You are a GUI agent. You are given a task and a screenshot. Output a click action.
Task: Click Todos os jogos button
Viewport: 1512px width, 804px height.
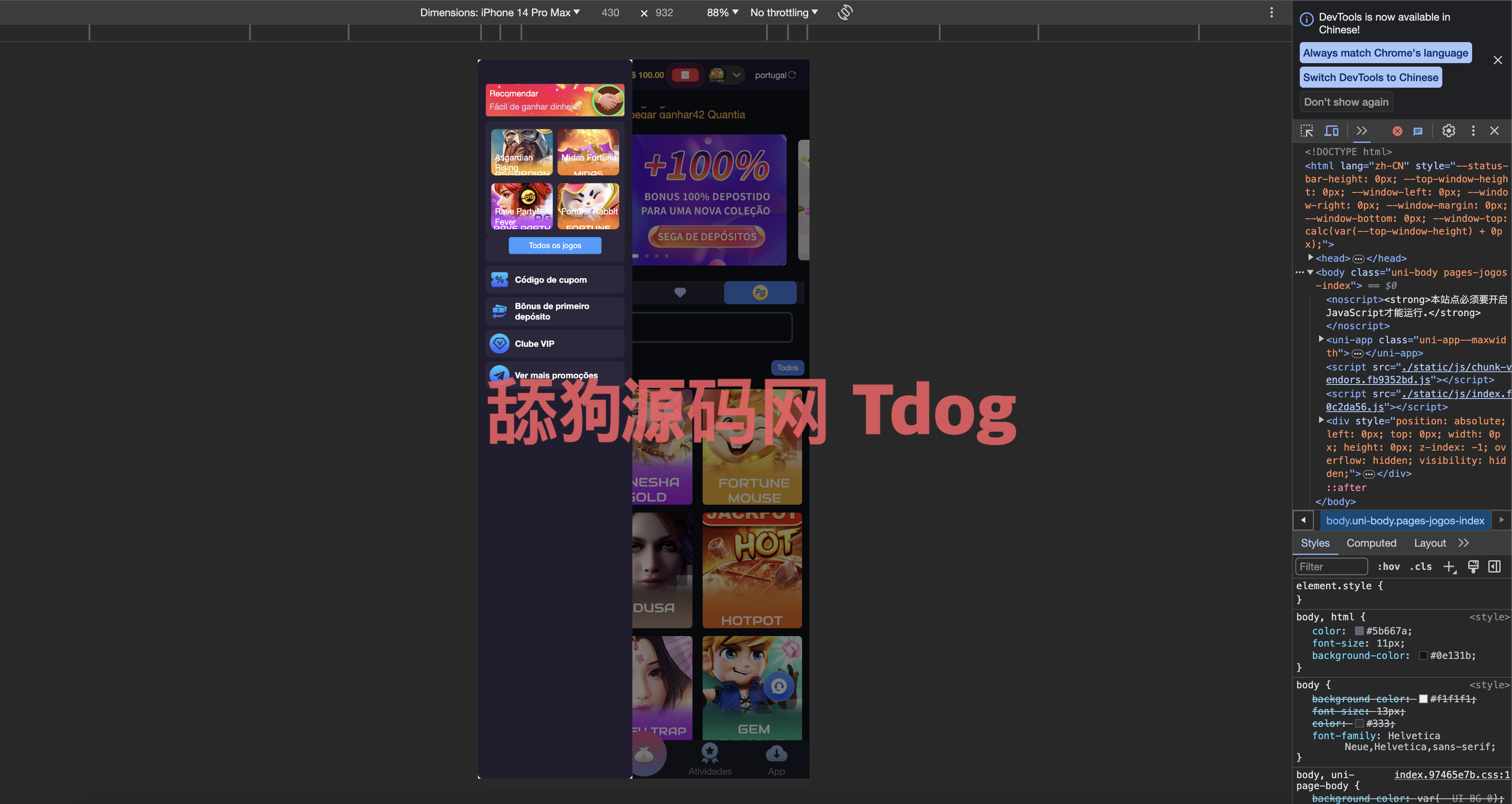(x=555, y=246)
